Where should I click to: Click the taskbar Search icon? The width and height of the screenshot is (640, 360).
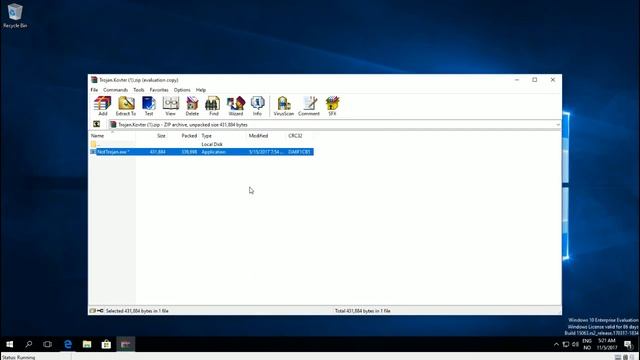[x=29, y=344]
